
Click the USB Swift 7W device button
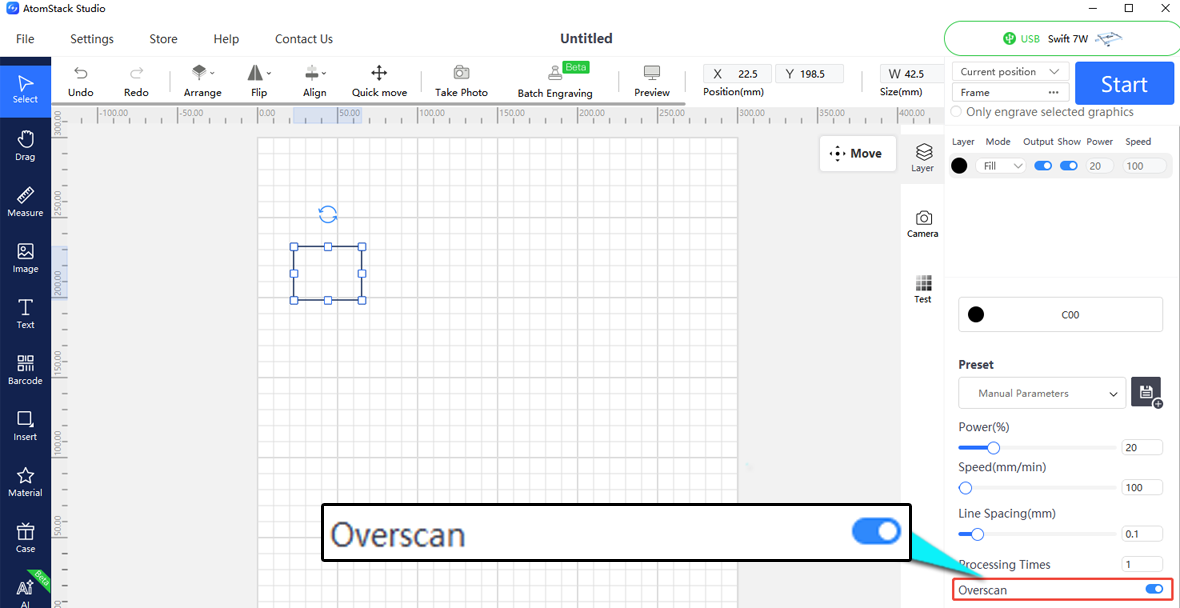click(x=1061, y=38)
